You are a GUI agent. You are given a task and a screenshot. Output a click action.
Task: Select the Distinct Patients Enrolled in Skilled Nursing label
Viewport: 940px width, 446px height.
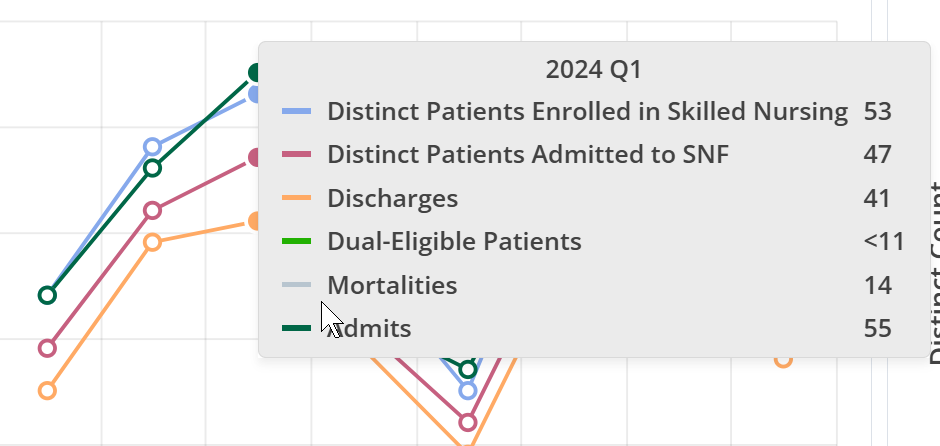pos(587,112)
